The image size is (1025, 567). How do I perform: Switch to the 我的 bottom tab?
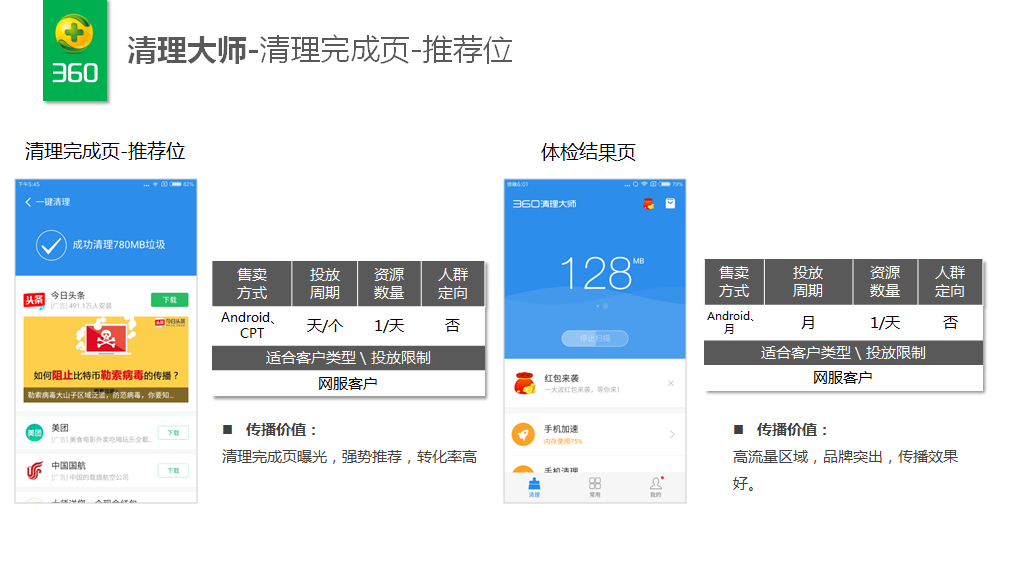[x=656, y=487]
